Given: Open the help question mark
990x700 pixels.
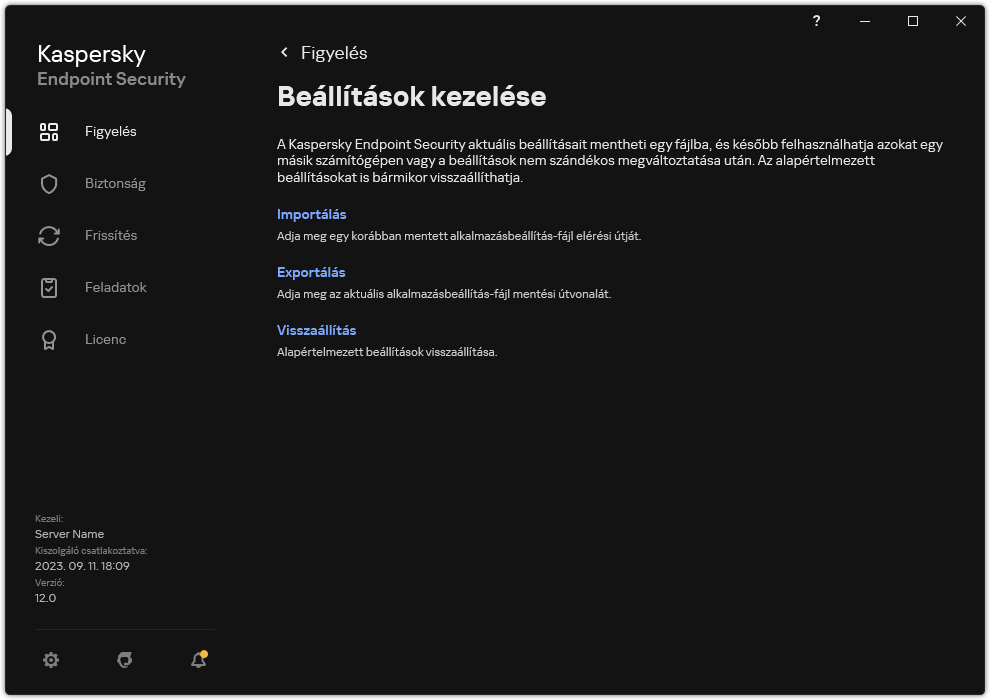Looking at the screenshot, I should 816,21.
